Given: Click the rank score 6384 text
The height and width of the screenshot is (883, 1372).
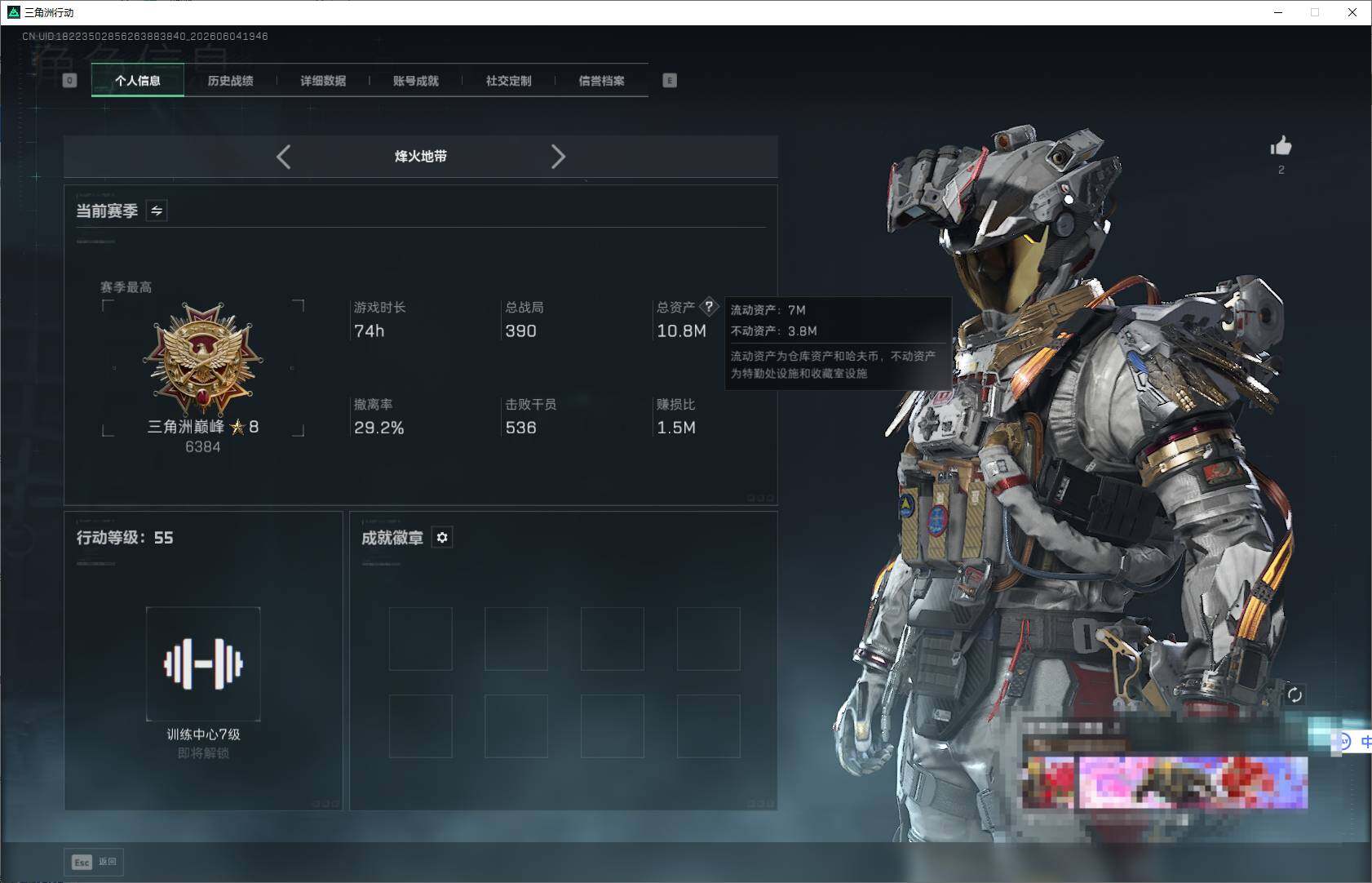Looking at the screenshot, I should coord(202,446).
